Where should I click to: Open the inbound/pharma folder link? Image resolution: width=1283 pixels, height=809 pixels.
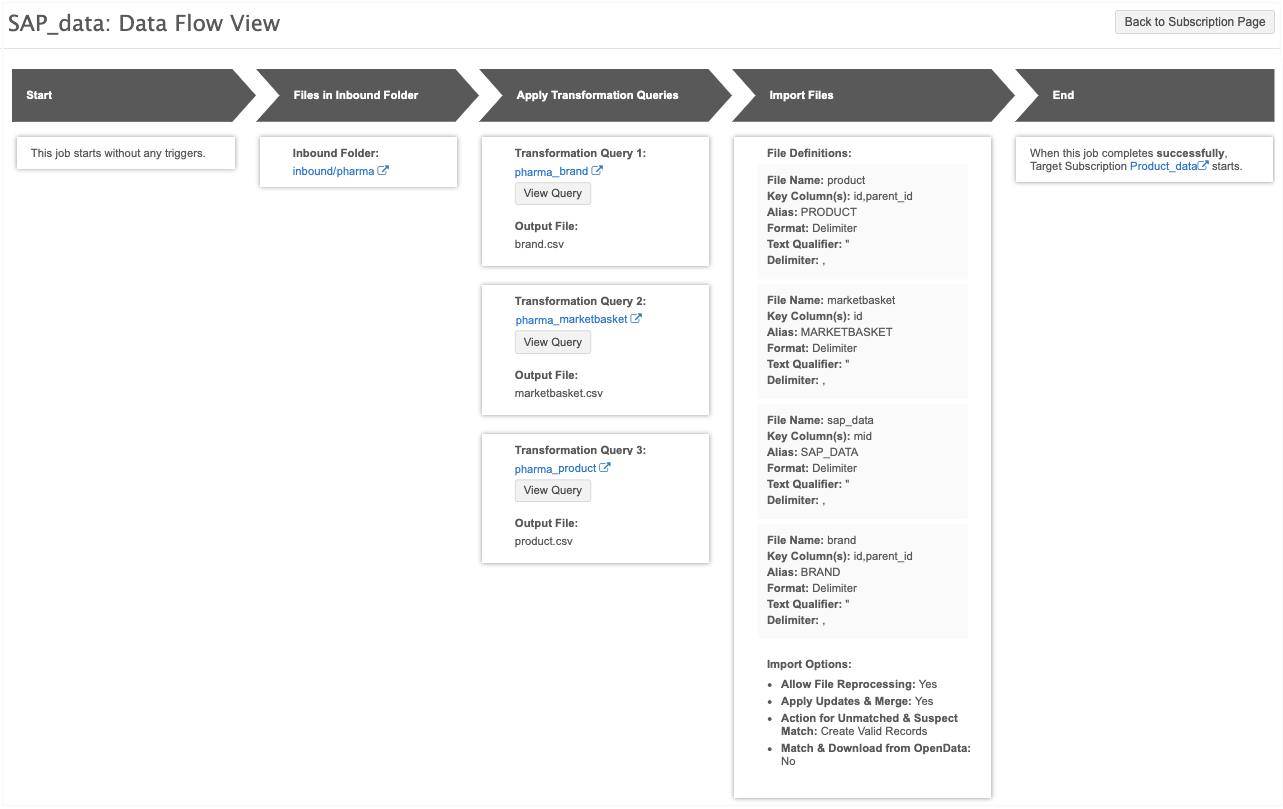coord(333,171)
